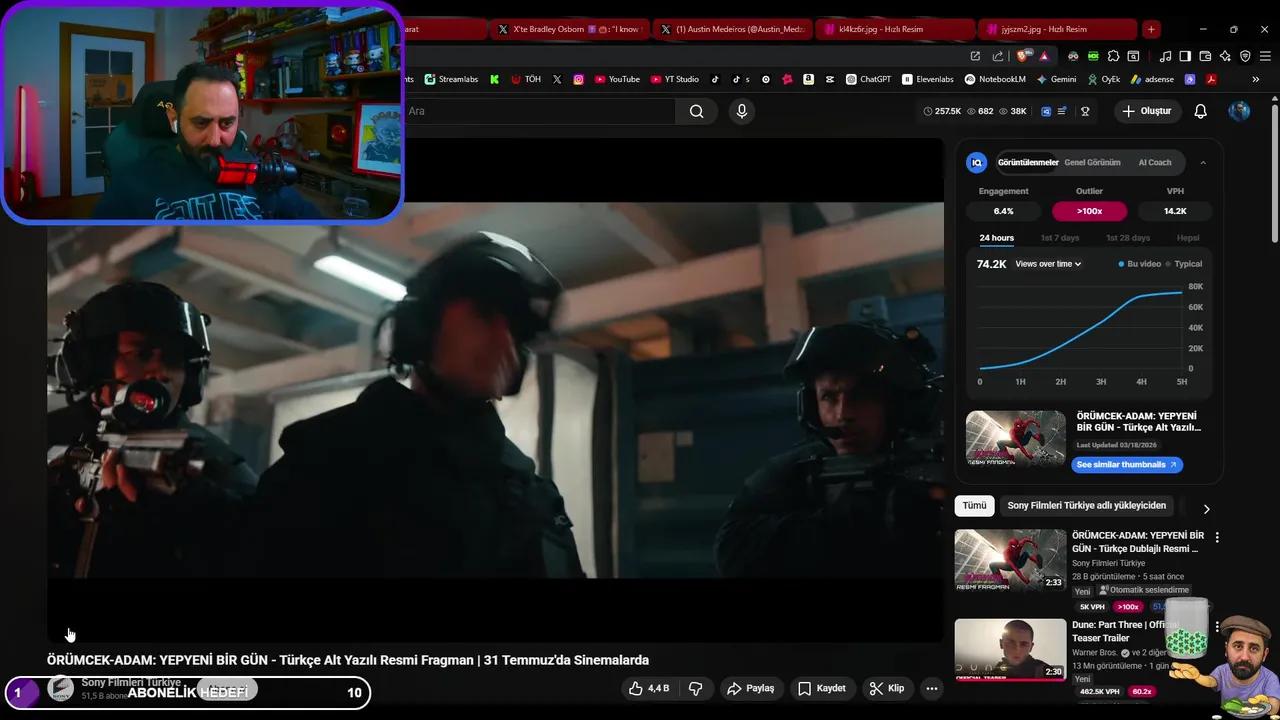Screen dimensions: 1280x720
Task: Open the Views over time dropdown
Action: (x=1047, y=263)
